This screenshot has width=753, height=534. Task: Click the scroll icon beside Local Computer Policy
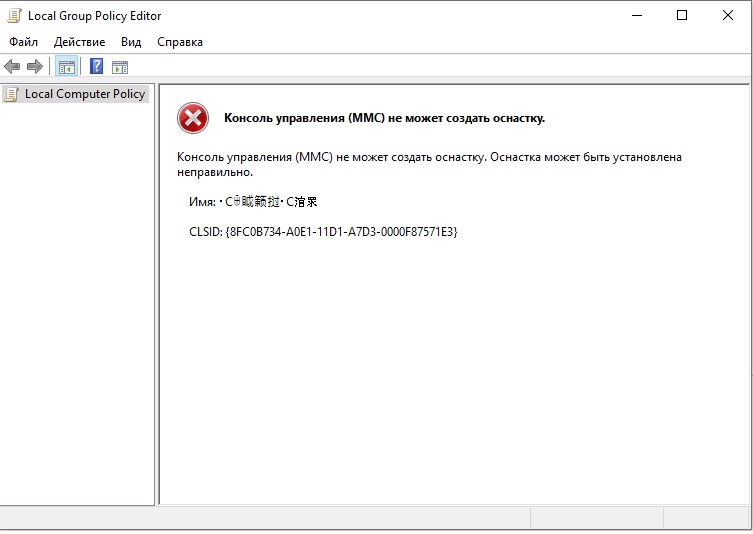[12, 94]
